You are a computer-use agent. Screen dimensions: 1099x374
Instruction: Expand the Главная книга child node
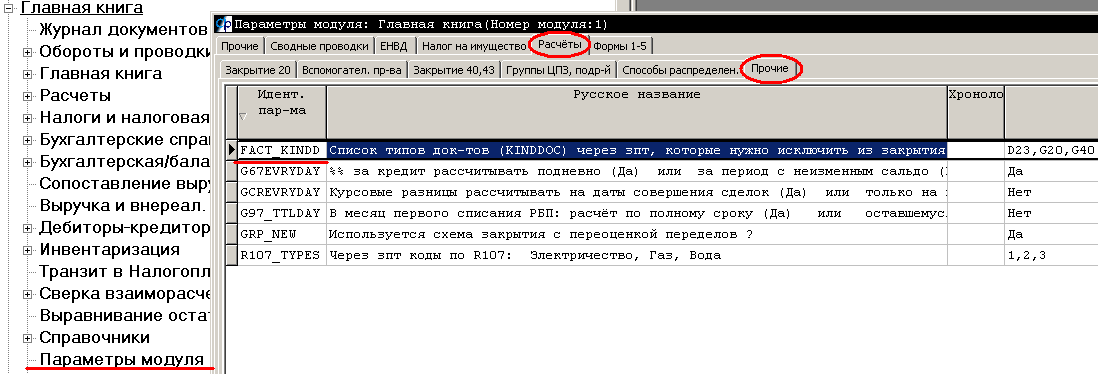tap(28, 74)
